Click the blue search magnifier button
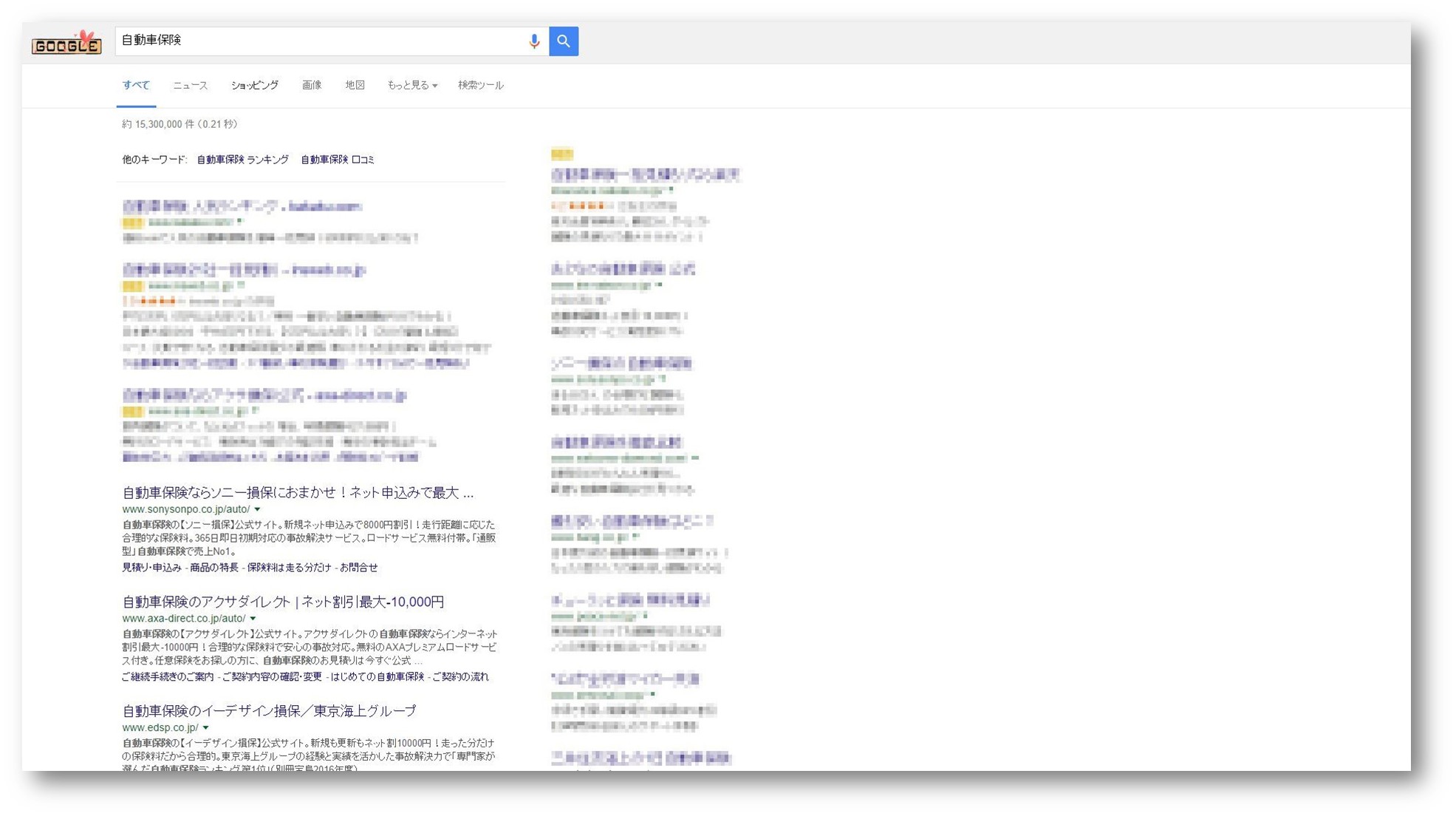 (x=564, y=41)
